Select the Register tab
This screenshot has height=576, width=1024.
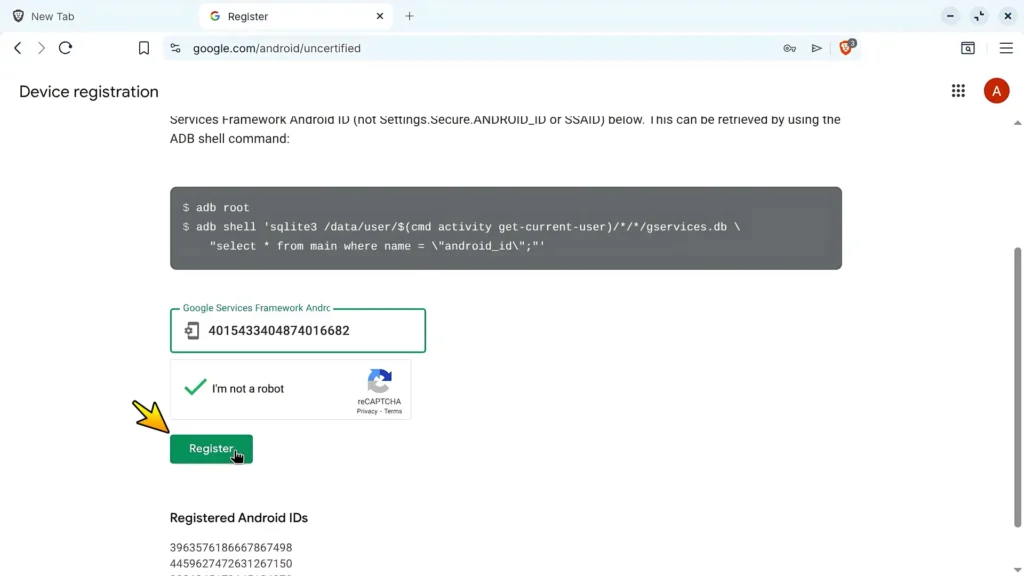(295, 16)
